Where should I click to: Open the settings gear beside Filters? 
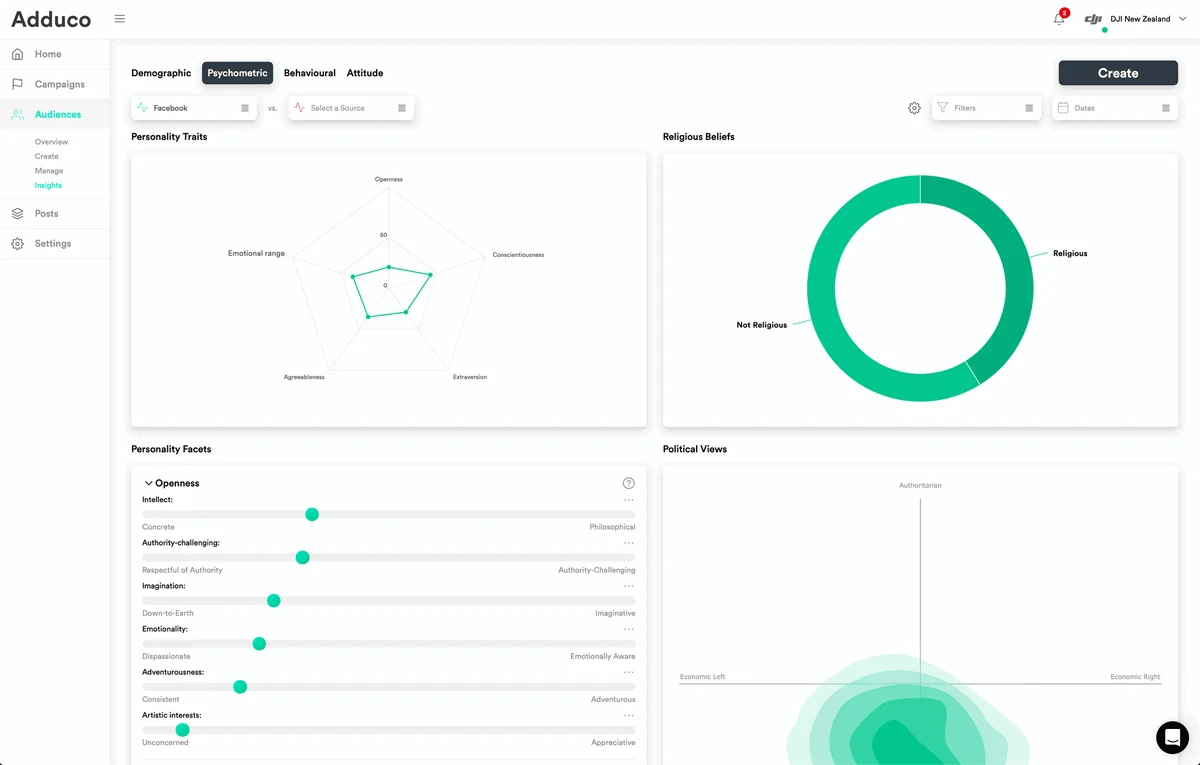click(914, 108)
